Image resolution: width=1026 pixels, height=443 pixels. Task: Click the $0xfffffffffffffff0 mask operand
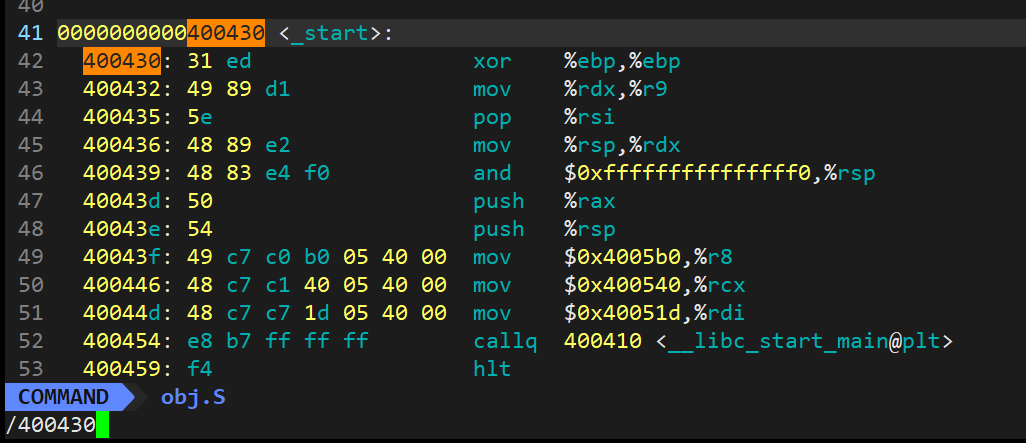[x=687, y=173]
